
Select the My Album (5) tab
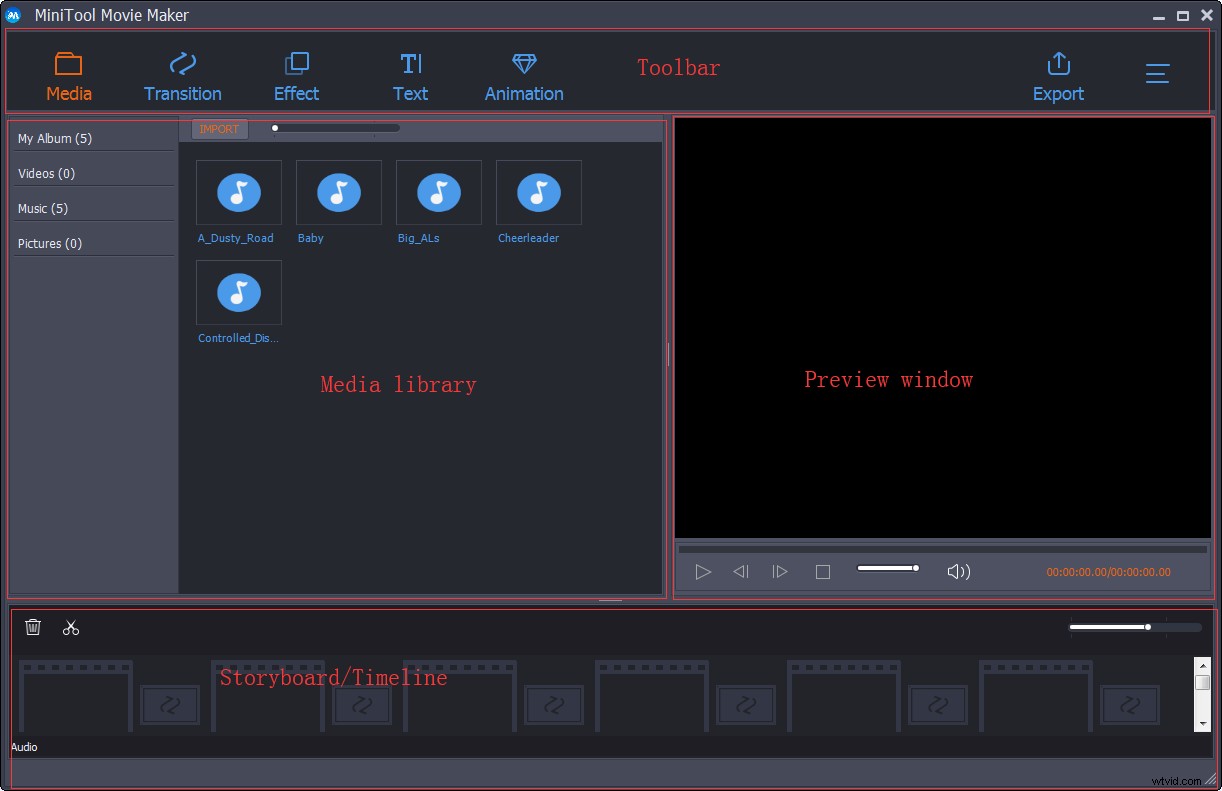pyautogui.click(x=53, y=138)
